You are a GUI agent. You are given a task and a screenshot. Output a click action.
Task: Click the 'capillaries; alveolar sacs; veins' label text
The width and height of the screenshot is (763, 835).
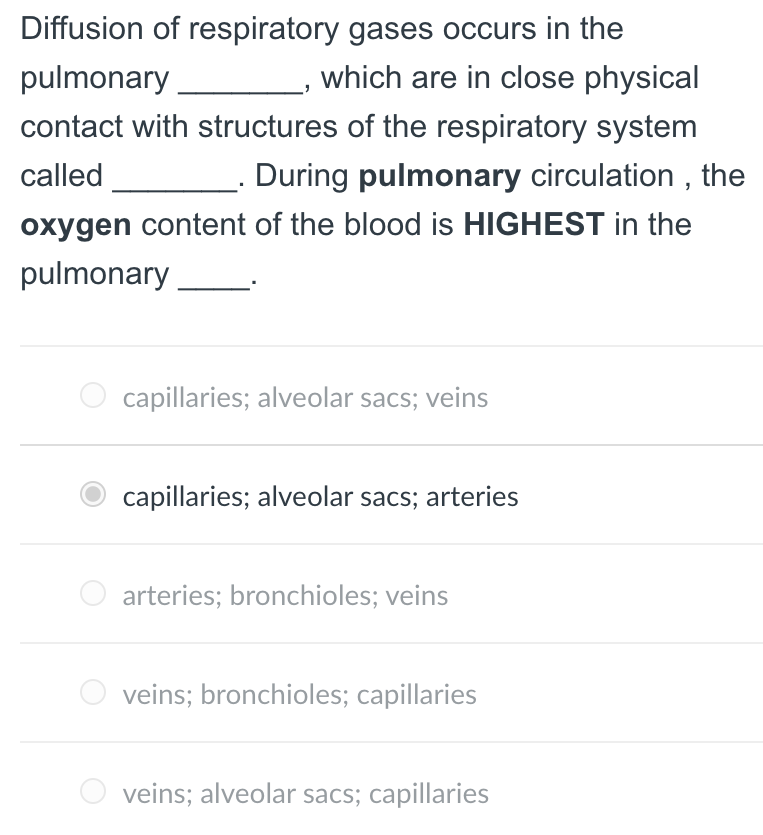(304, 397)
